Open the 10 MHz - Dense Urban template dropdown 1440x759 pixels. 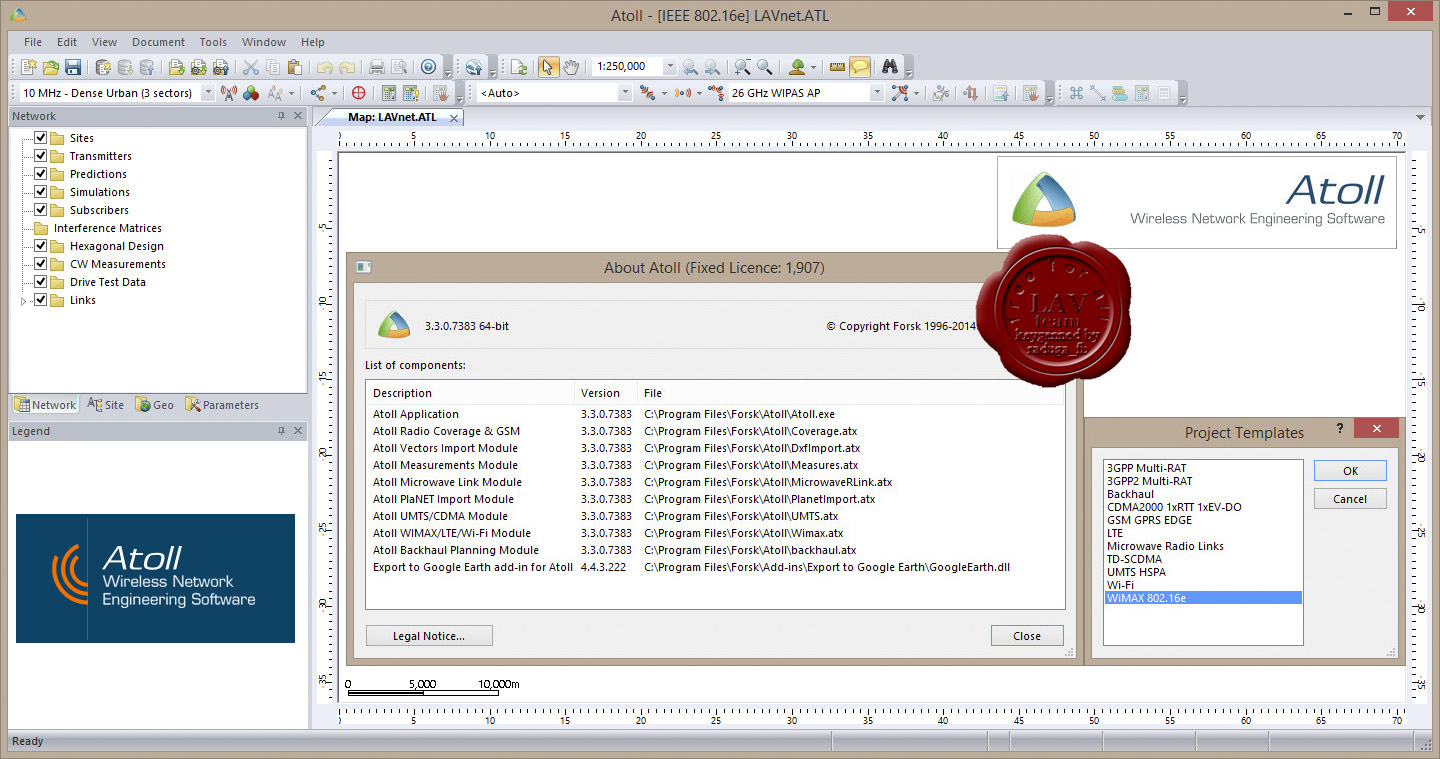coord(208,93)
